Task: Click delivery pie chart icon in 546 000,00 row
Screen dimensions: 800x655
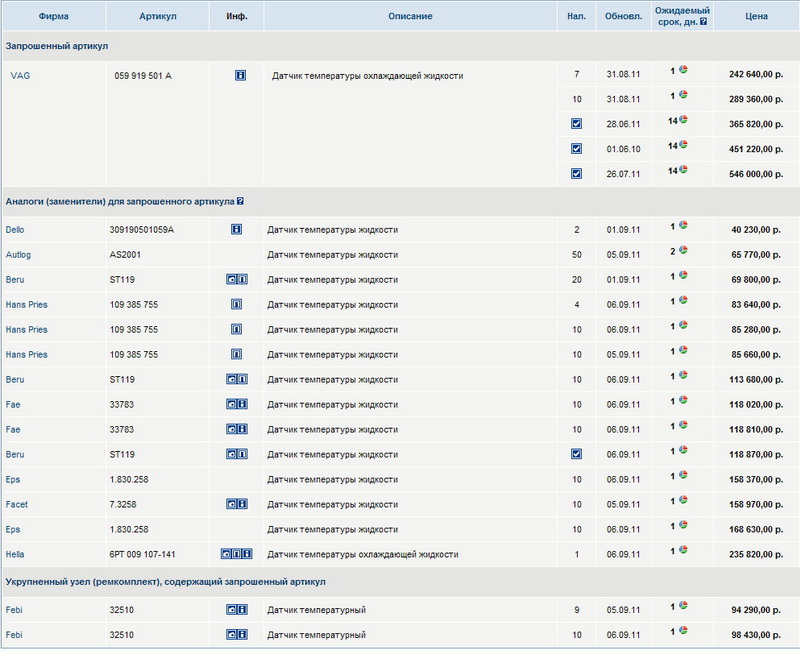Action: tap(683, 169)
